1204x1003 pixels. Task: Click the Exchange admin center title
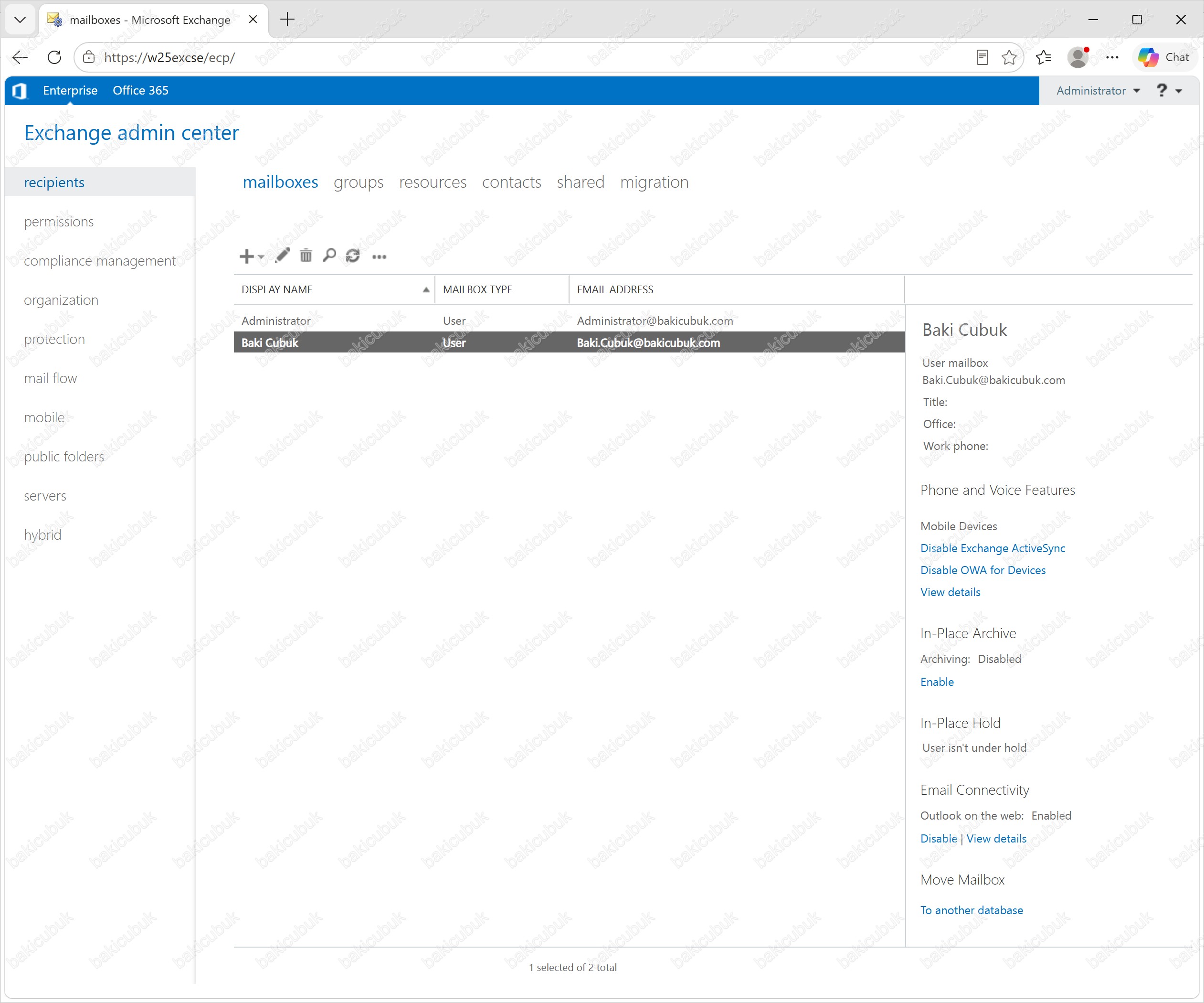pyautogui.click(x=131, y=132)
